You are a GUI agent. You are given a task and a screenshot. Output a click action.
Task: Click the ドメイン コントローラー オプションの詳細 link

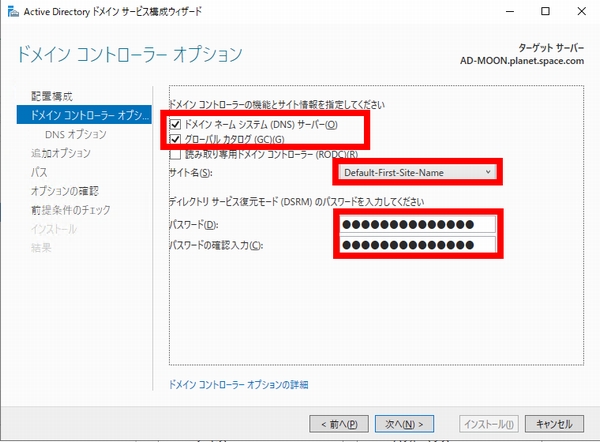(238, 385)
